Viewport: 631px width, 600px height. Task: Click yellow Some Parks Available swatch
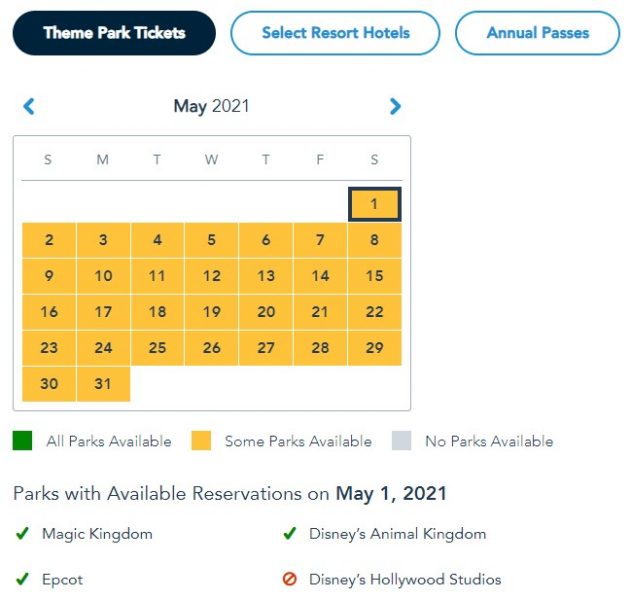pyautogui.click(x=200, y=440)
